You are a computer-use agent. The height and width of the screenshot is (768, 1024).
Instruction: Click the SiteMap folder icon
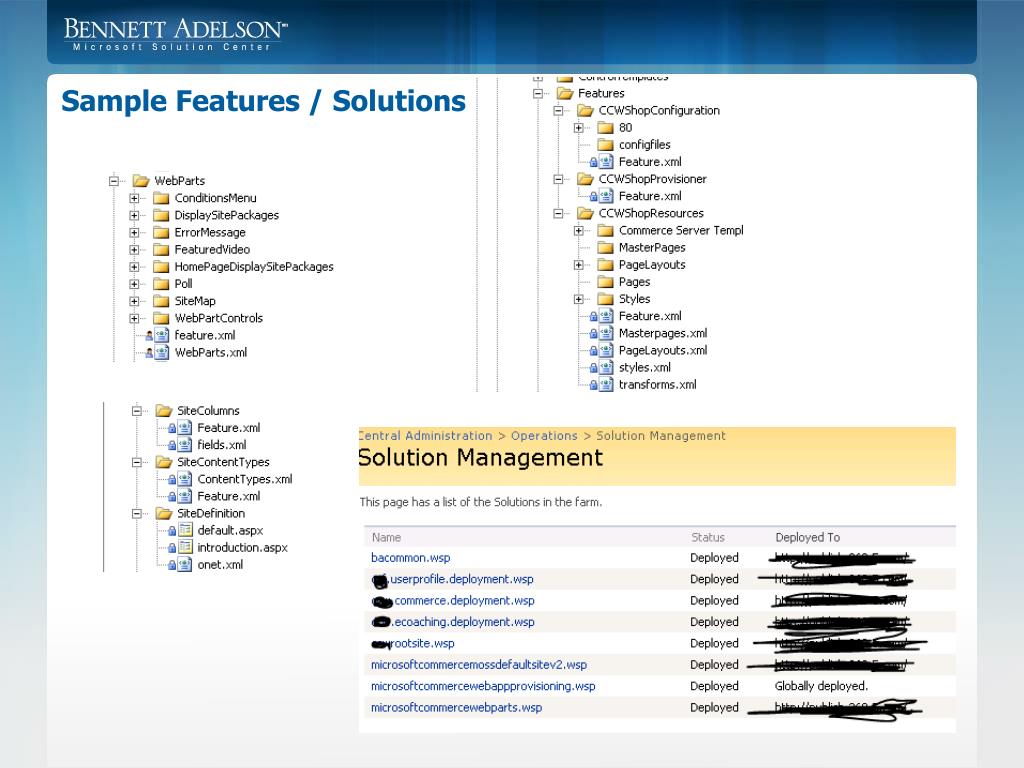[161, 301]
